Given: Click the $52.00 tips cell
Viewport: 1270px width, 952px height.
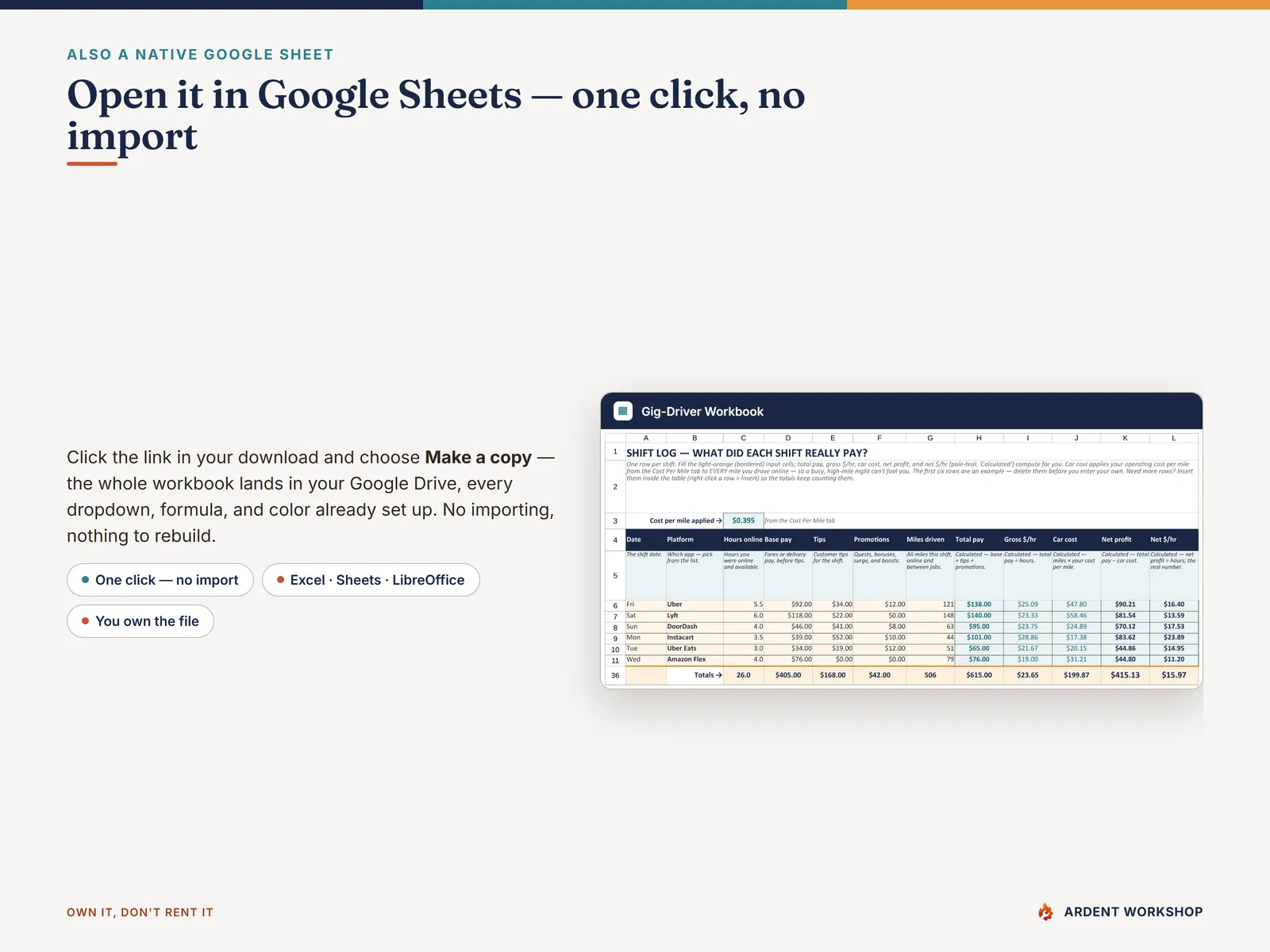Looking at the screenshot, I should (x=833, y=638).
